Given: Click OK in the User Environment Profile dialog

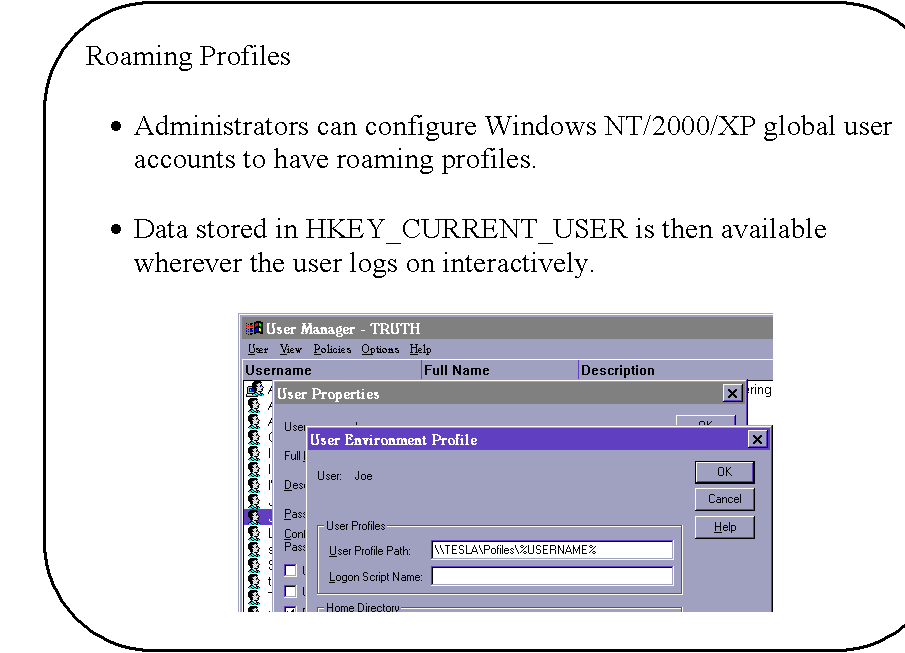Looking at the screenshot, I should click(725, 472).
